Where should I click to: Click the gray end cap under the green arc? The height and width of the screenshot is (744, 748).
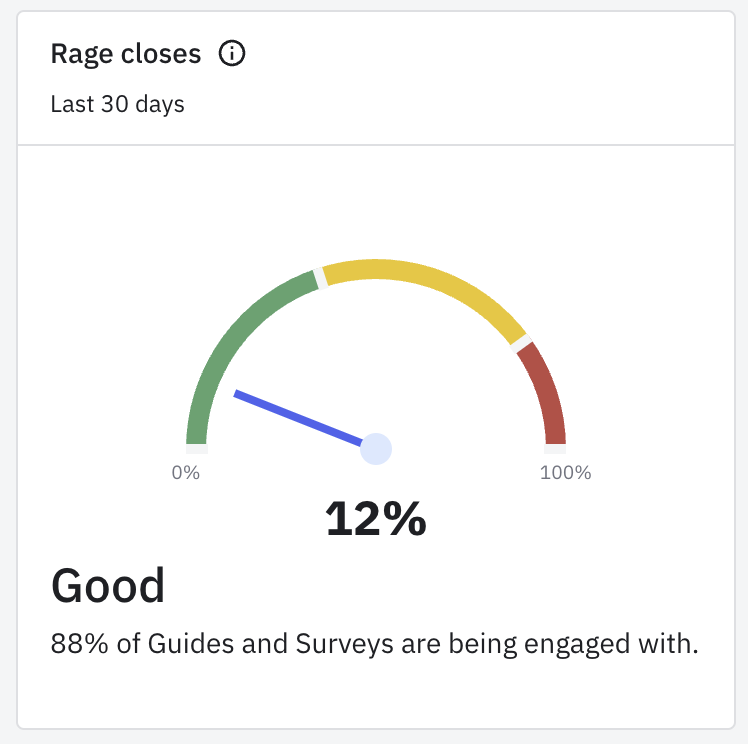196,449
